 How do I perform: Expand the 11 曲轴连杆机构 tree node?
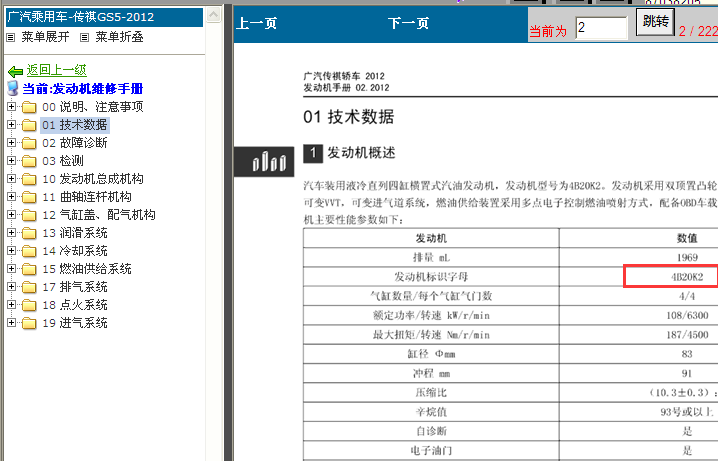pyautogui.click(x=11, y=196)
